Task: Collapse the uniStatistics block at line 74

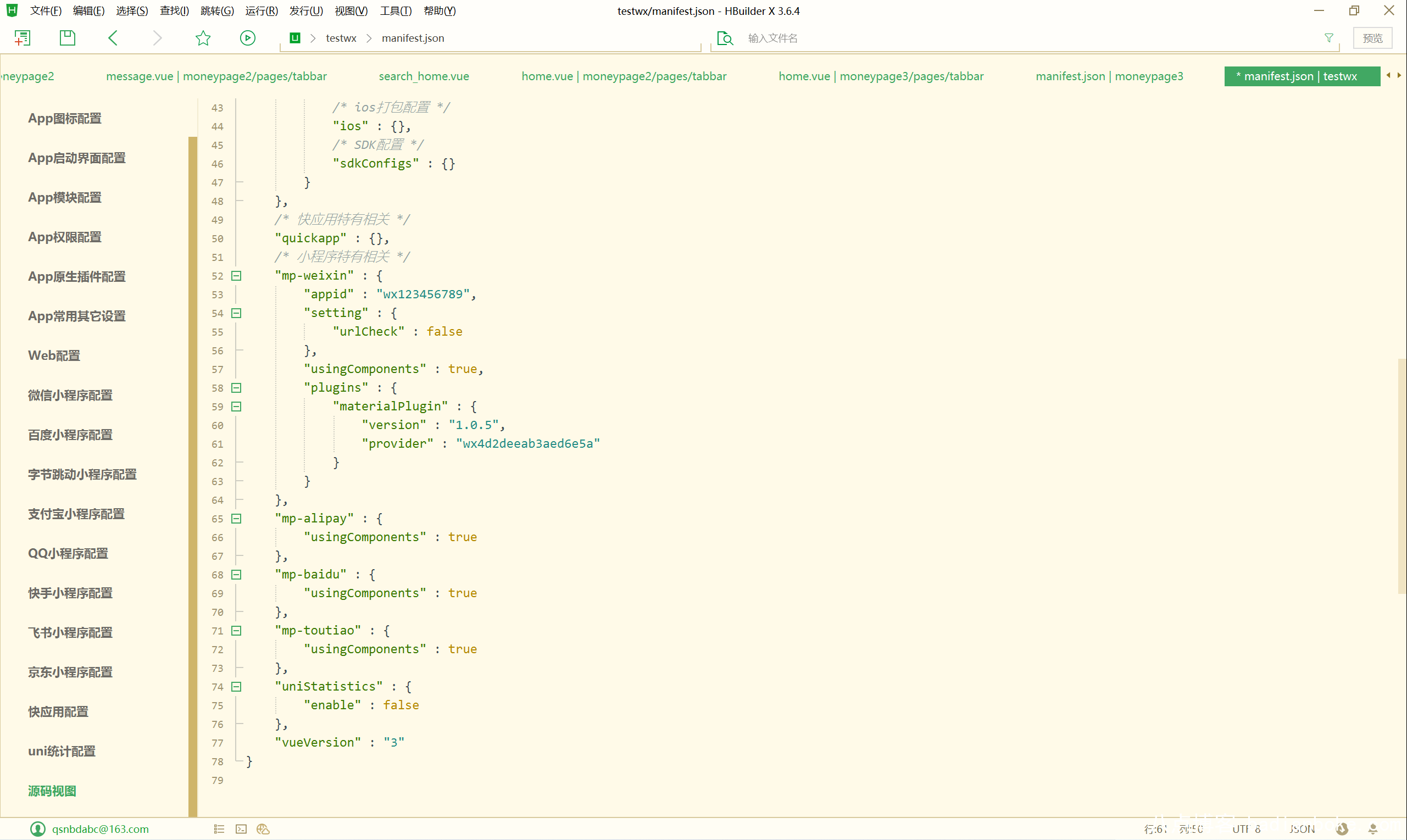Action: coord(237,687)
